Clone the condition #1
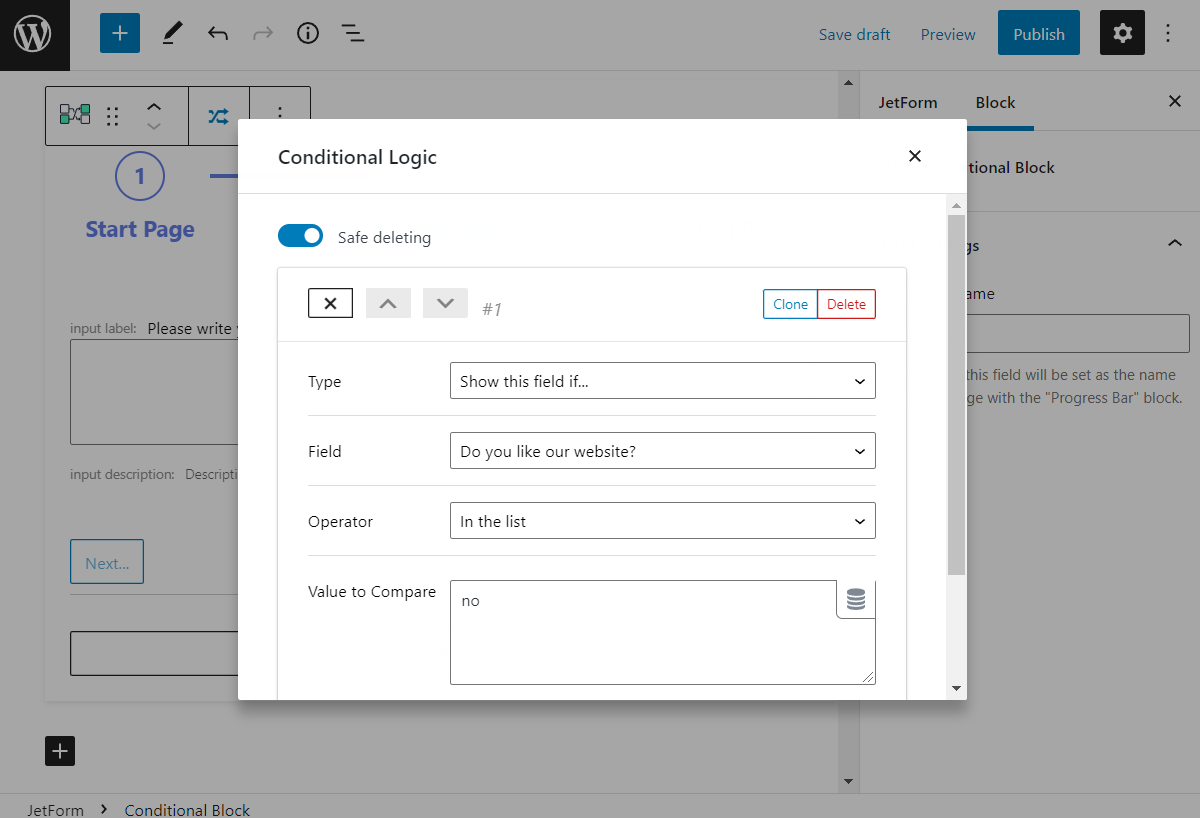This screenshot has width=1200, height=818. pos(790,303)
